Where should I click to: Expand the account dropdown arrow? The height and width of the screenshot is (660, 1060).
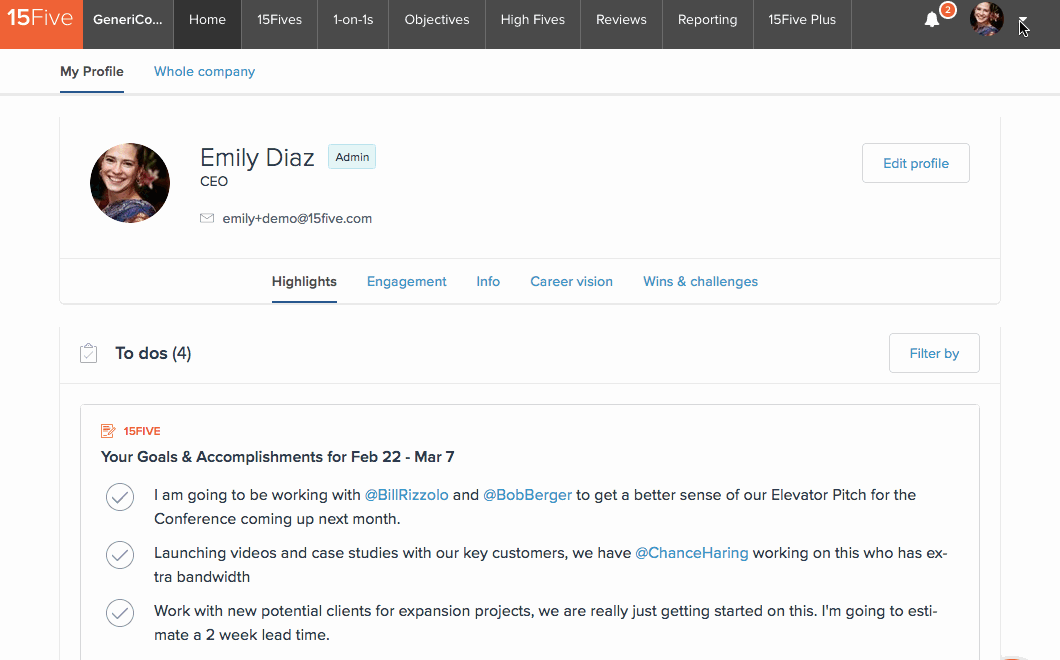1022,20
